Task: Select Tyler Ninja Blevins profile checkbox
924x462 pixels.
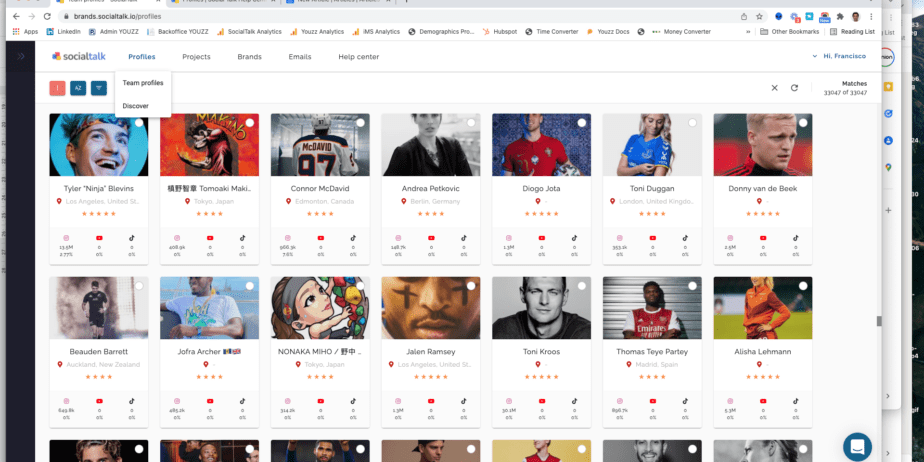Action: pos(138,123)
